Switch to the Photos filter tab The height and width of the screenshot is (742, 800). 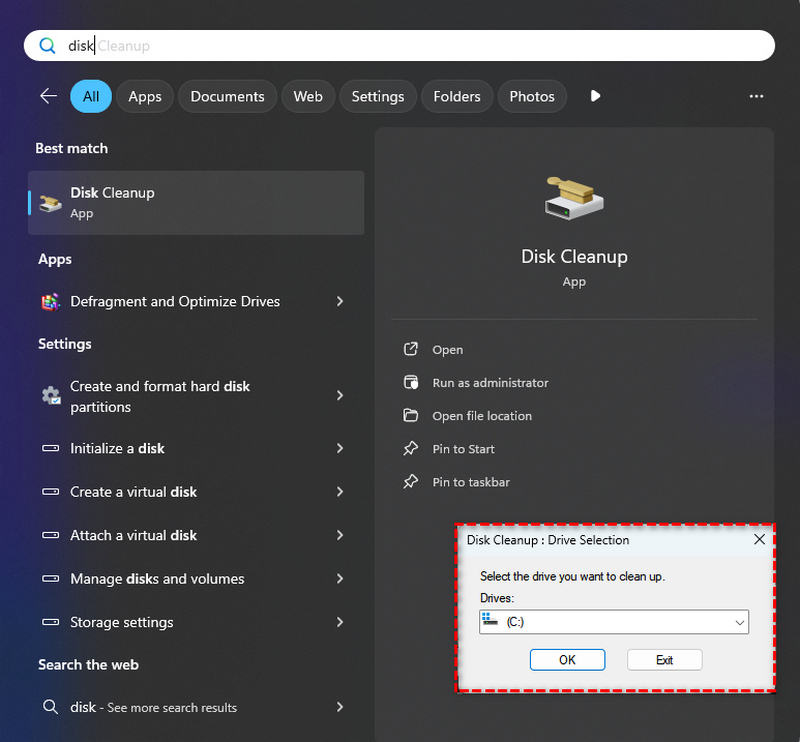tap(532, 96)
